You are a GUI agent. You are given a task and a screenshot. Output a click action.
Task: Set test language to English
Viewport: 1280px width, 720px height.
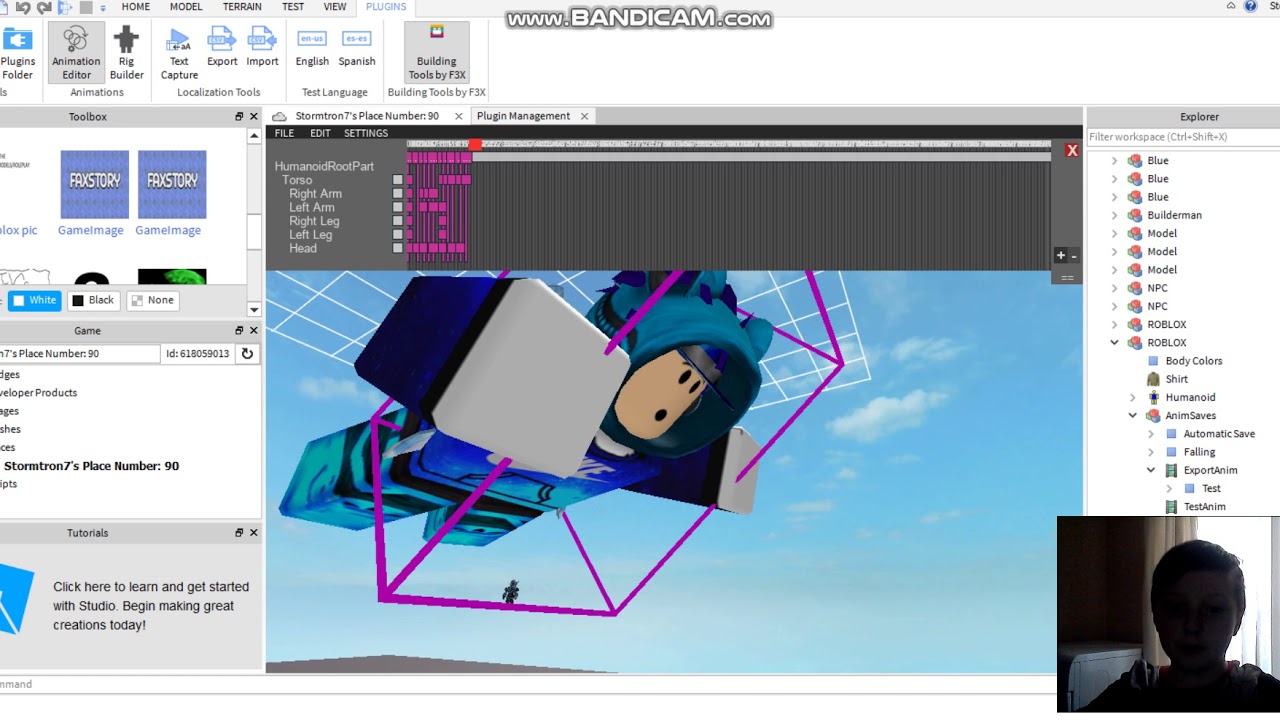tap(312, 47)
